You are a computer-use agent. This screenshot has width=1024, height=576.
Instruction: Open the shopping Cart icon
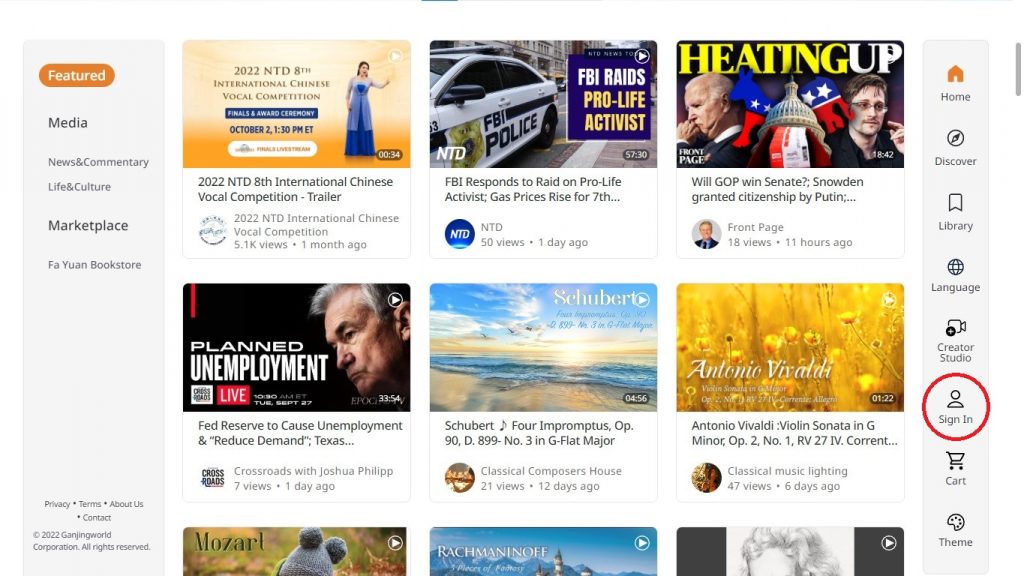[955, 460]
